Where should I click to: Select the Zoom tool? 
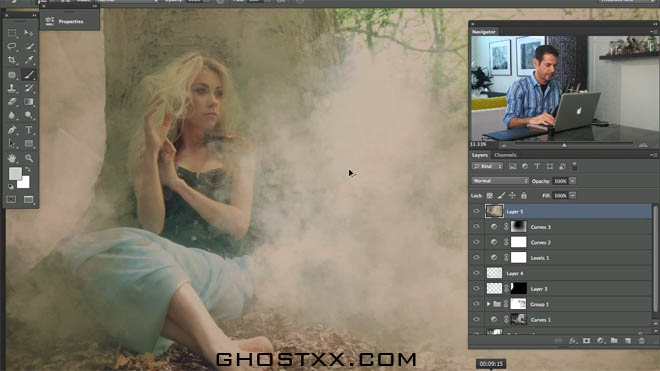click(29, 158)
